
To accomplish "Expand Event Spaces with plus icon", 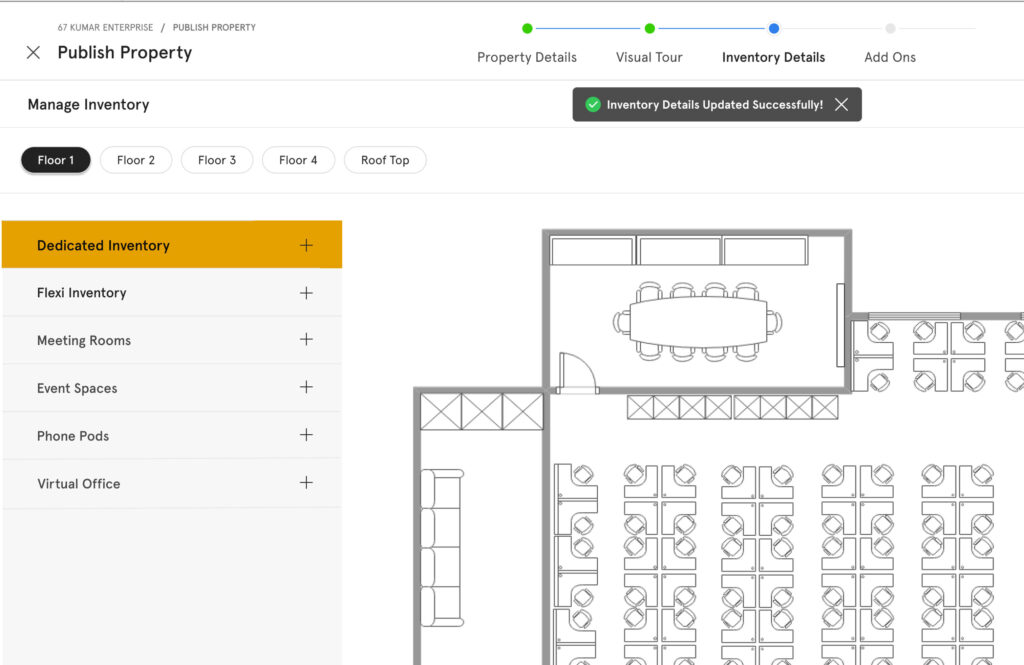I will [306, 388].
